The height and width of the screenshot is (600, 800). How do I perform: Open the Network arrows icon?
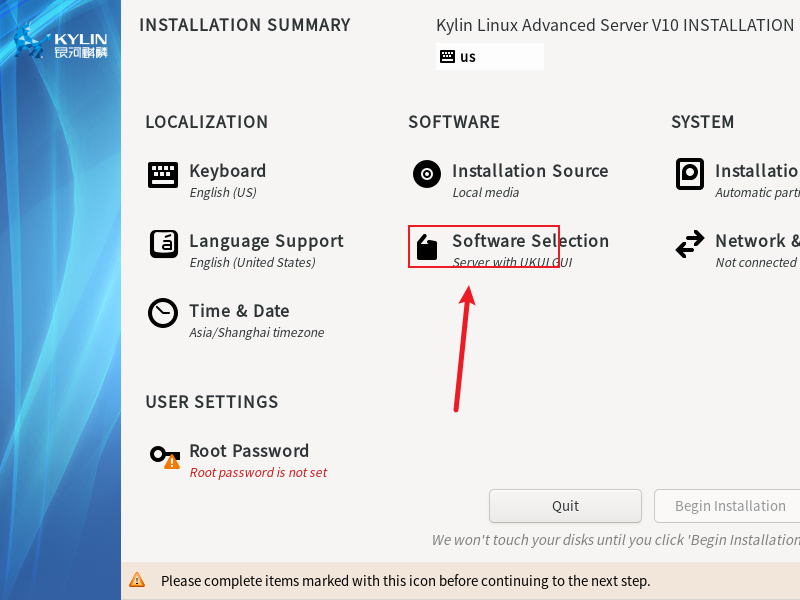click(690, 244)
